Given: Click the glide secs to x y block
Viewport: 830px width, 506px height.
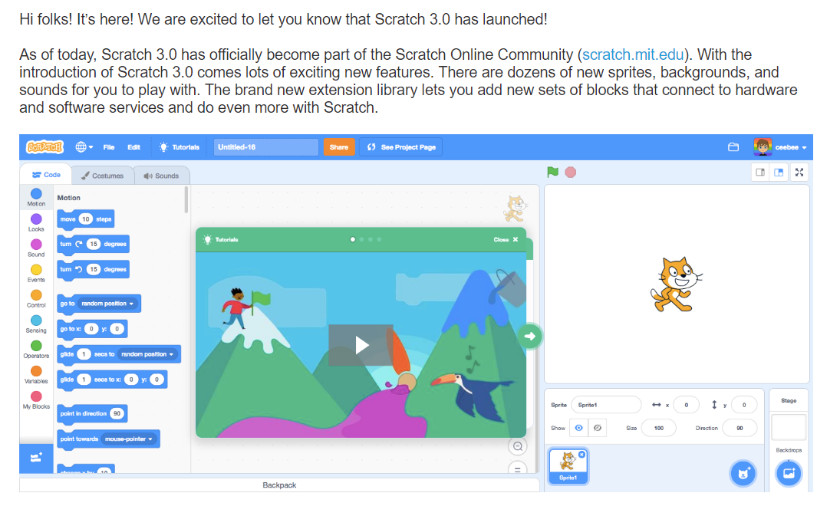Looking at the screenshot, I should click(112, 380).
